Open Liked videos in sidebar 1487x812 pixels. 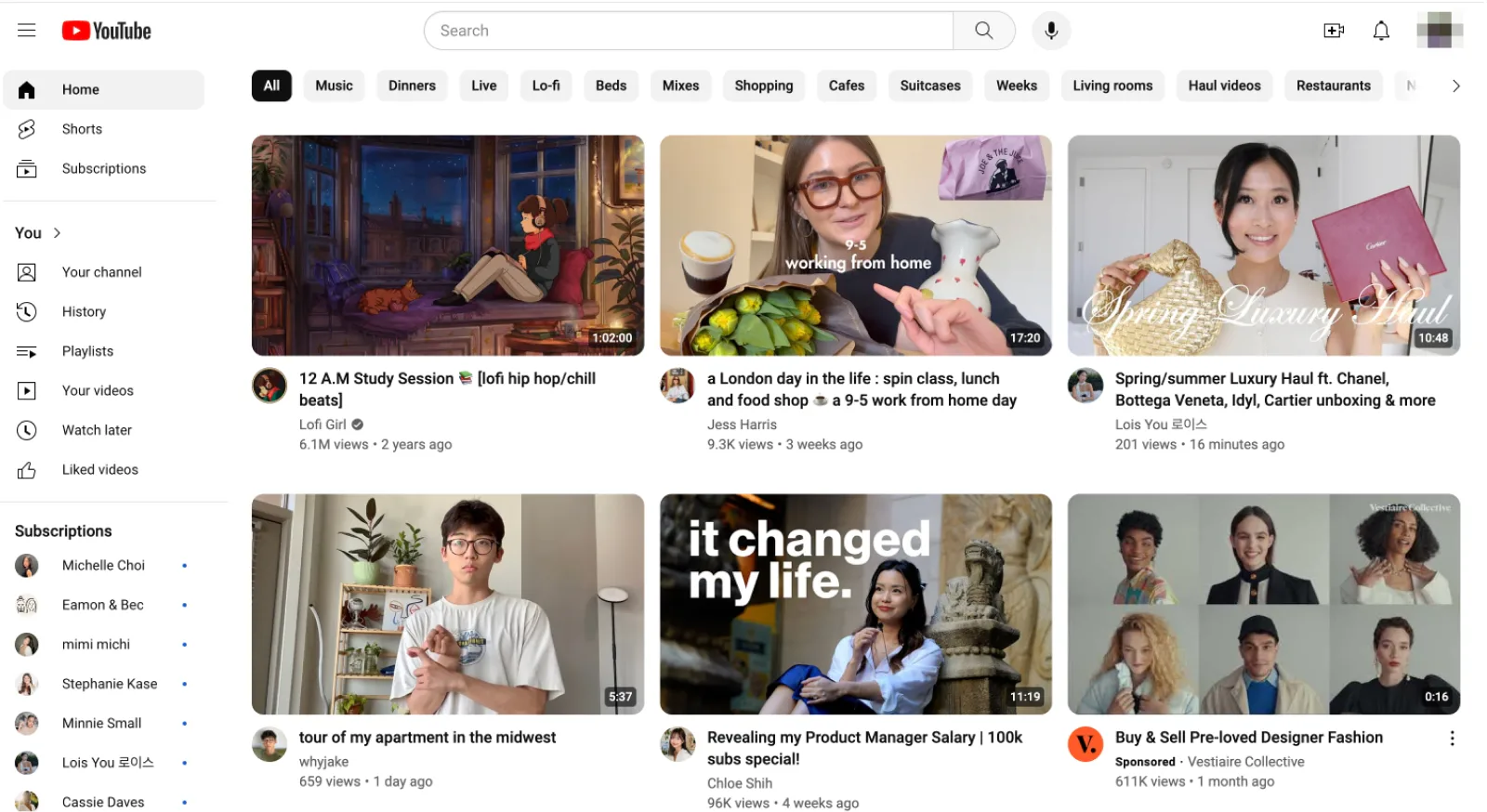(99, 470)
